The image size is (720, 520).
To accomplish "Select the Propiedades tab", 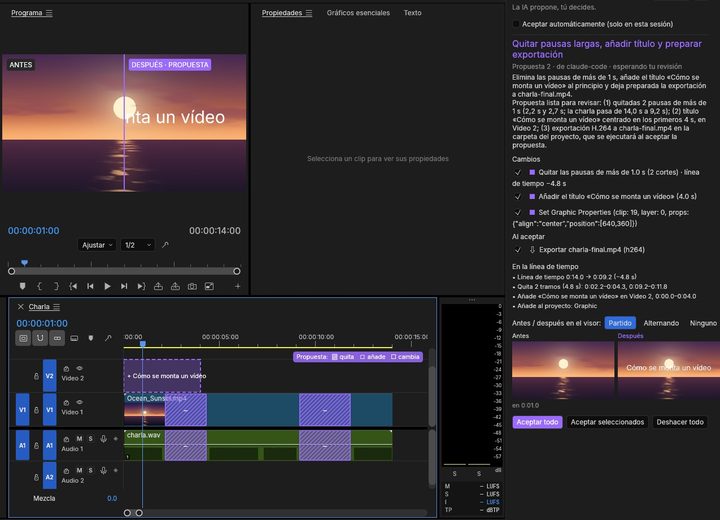I will click(281, 13).
